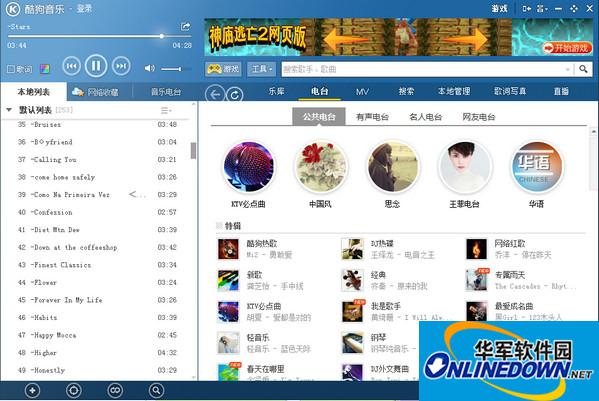Select song 40 Confession
This screenshot has width=599, height=401.
point(96,212)
